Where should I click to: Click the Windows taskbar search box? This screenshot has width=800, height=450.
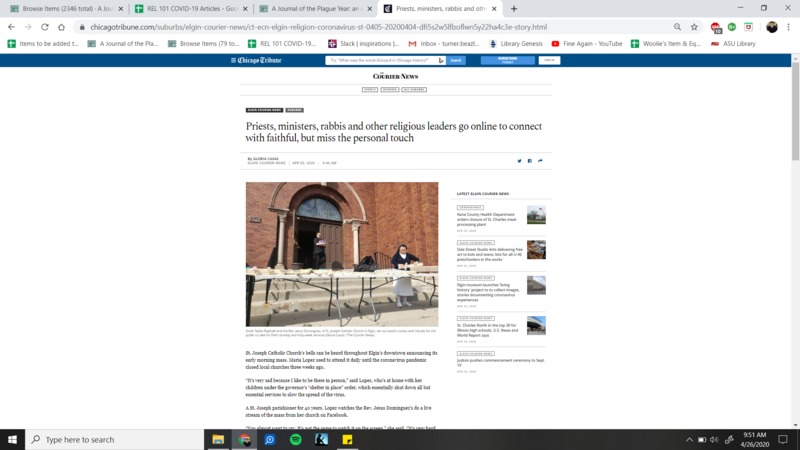click(114, 439)
